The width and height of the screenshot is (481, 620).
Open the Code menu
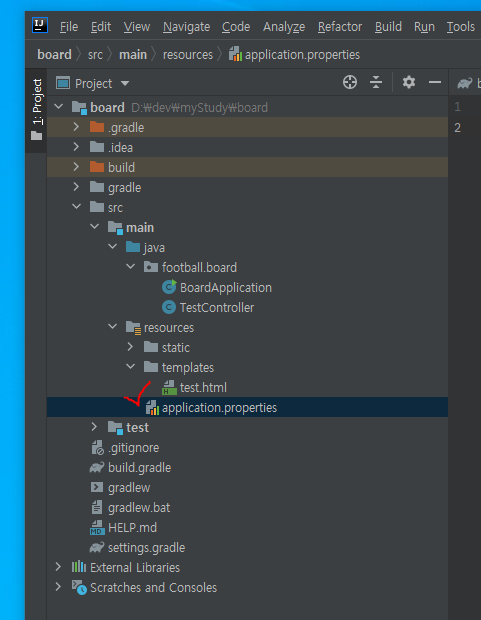(x=236, y=26)
